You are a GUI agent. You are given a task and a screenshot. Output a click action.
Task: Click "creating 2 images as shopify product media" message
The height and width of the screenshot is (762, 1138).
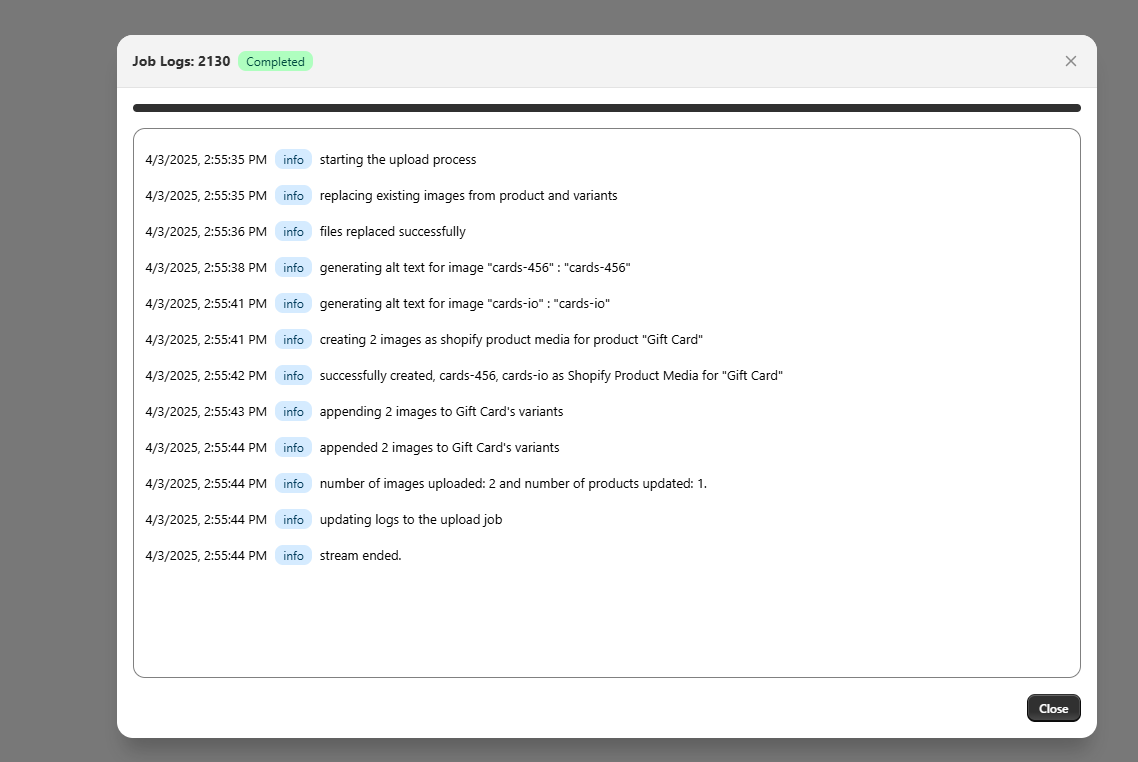511,340
